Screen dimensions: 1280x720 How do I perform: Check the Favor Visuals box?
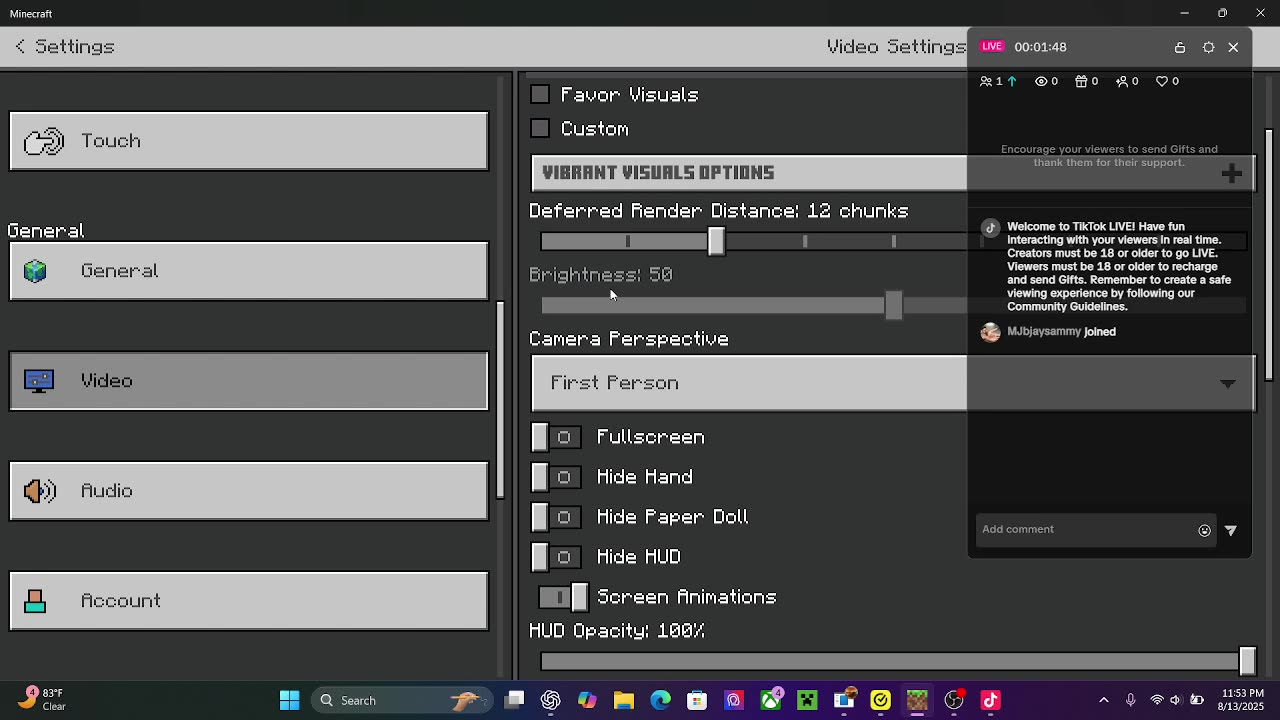click(x=540, y=95)
